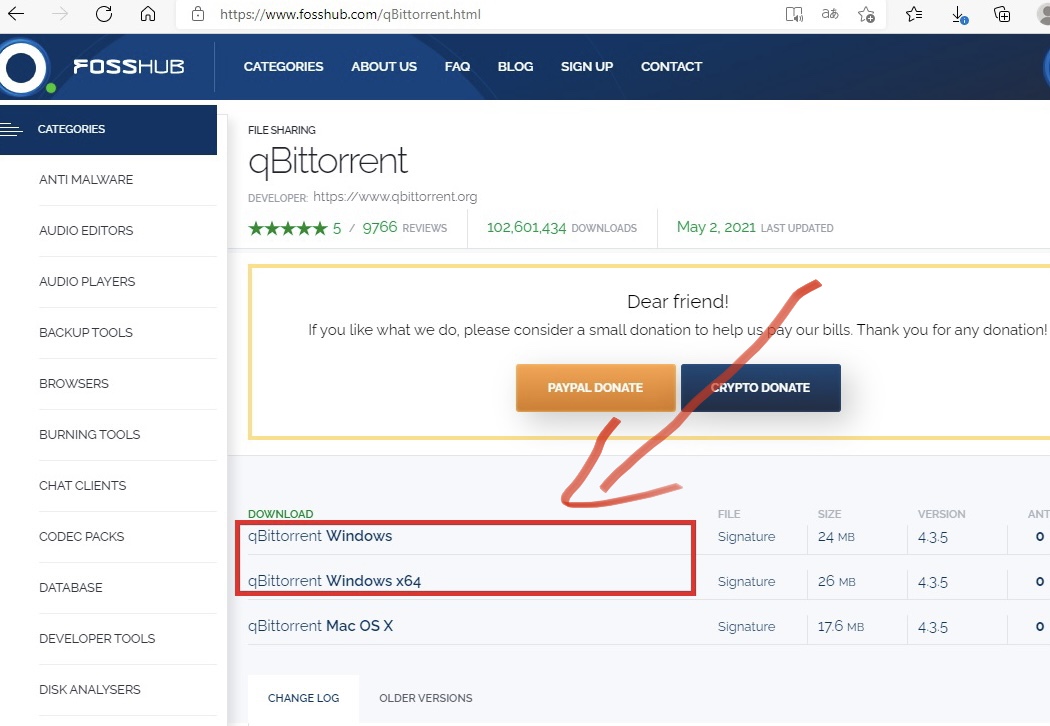Click the 24 MB size cell
The image size is (1050, 726).
coord(836,537)
